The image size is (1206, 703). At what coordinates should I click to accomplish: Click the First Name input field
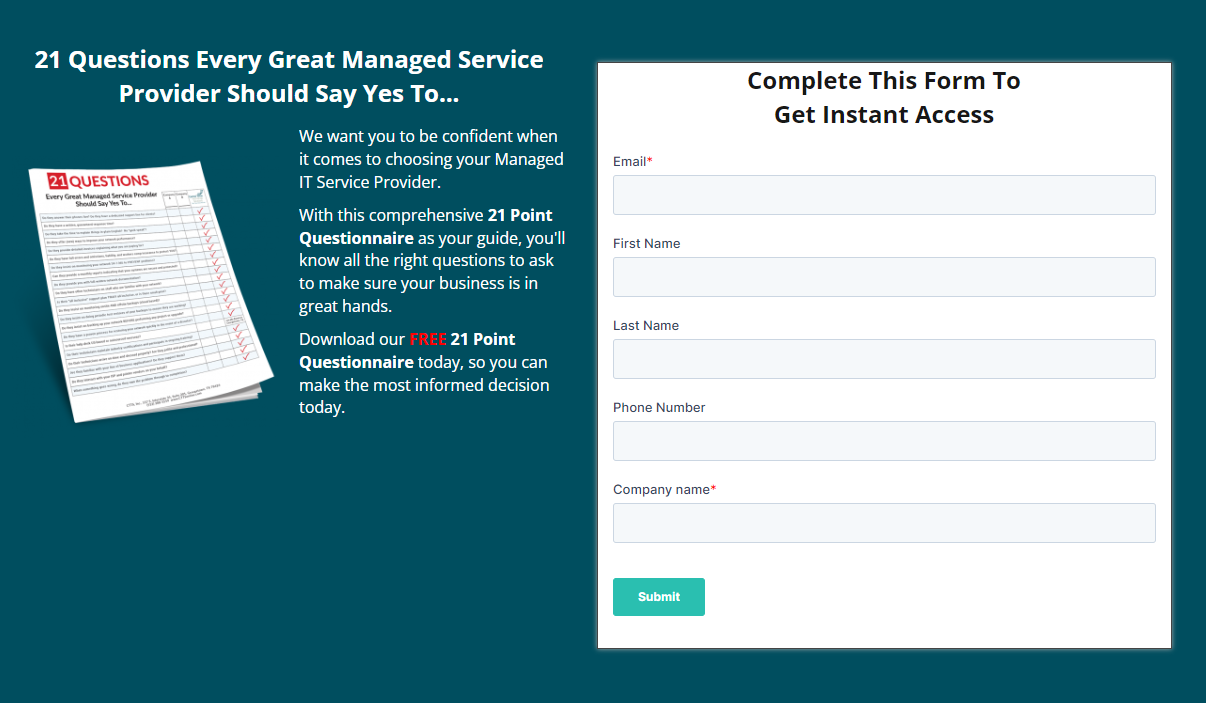pos(883,277)
